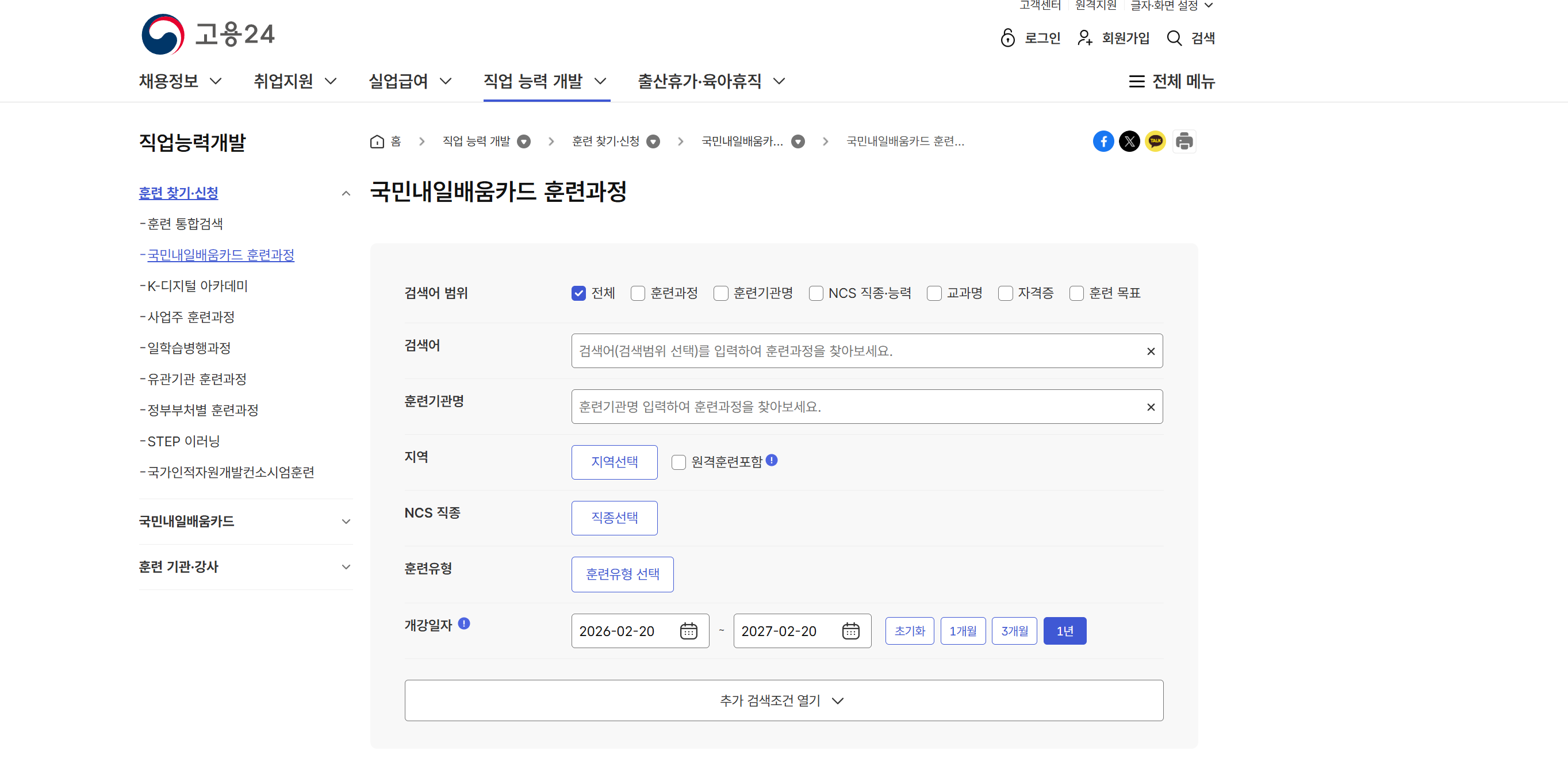Click the print page icon
Image resolution: width=1568 pixels, height=762 pixels.
pos(1184,141)
